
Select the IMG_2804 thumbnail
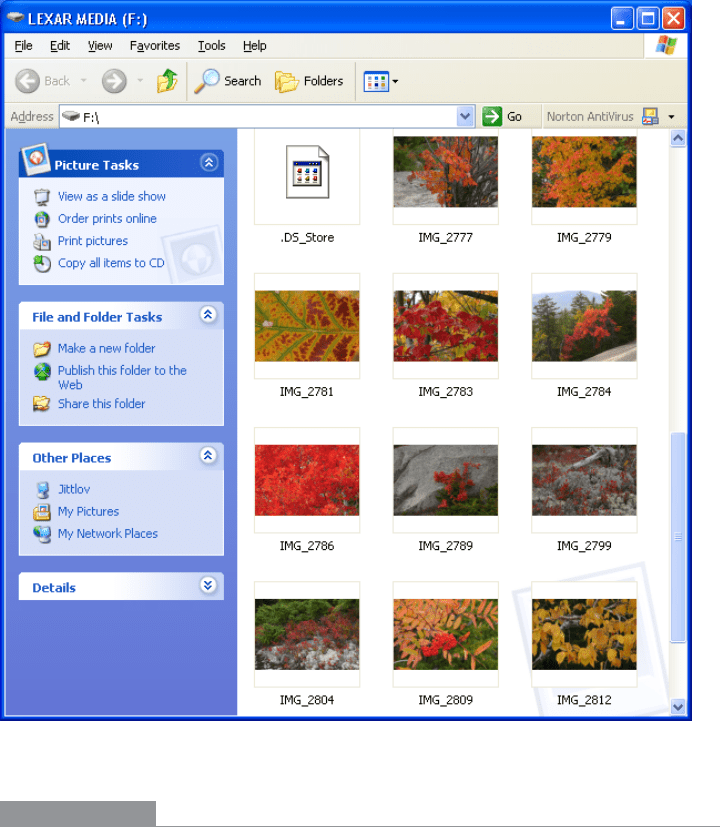coord(307,634)
